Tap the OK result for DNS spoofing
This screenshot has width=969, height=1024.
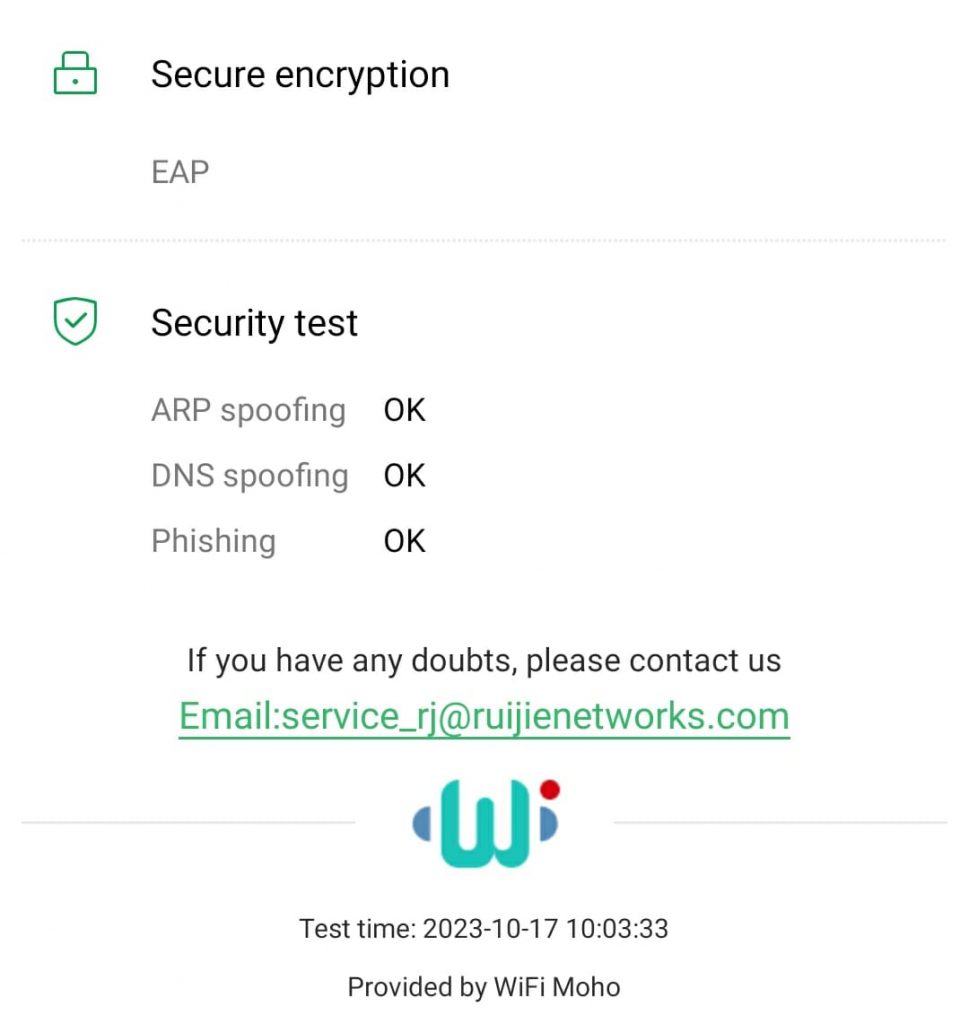pos(405,476)
